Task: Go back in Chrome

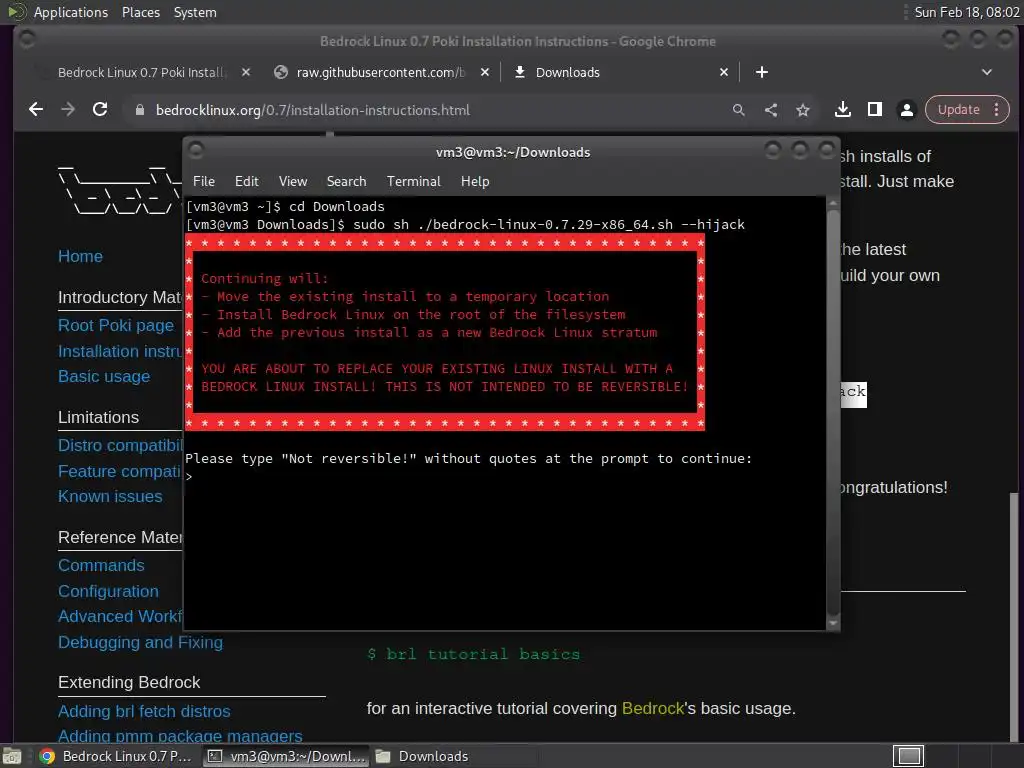Action: pyautogui.click(x=36, y=110)
